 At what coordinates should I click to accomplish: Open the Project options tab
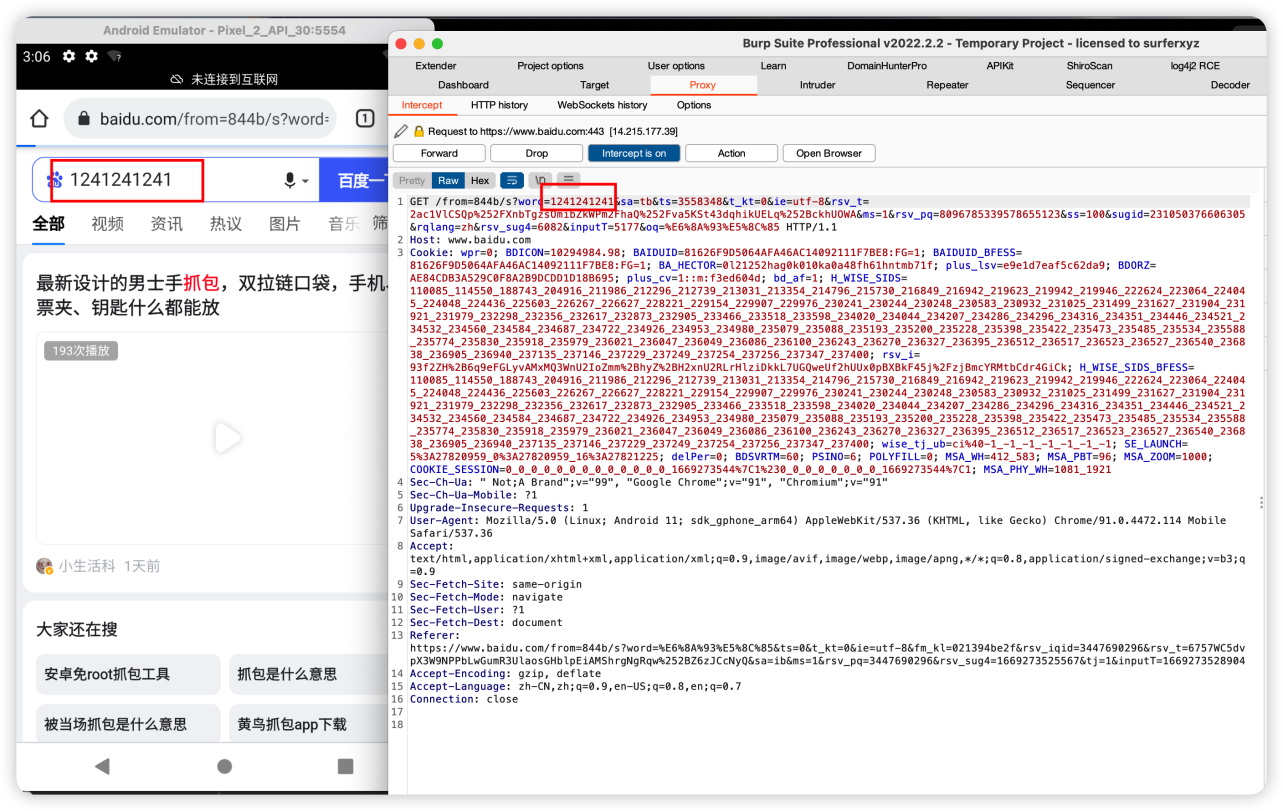pyautogui.click(x=550, y=66)
